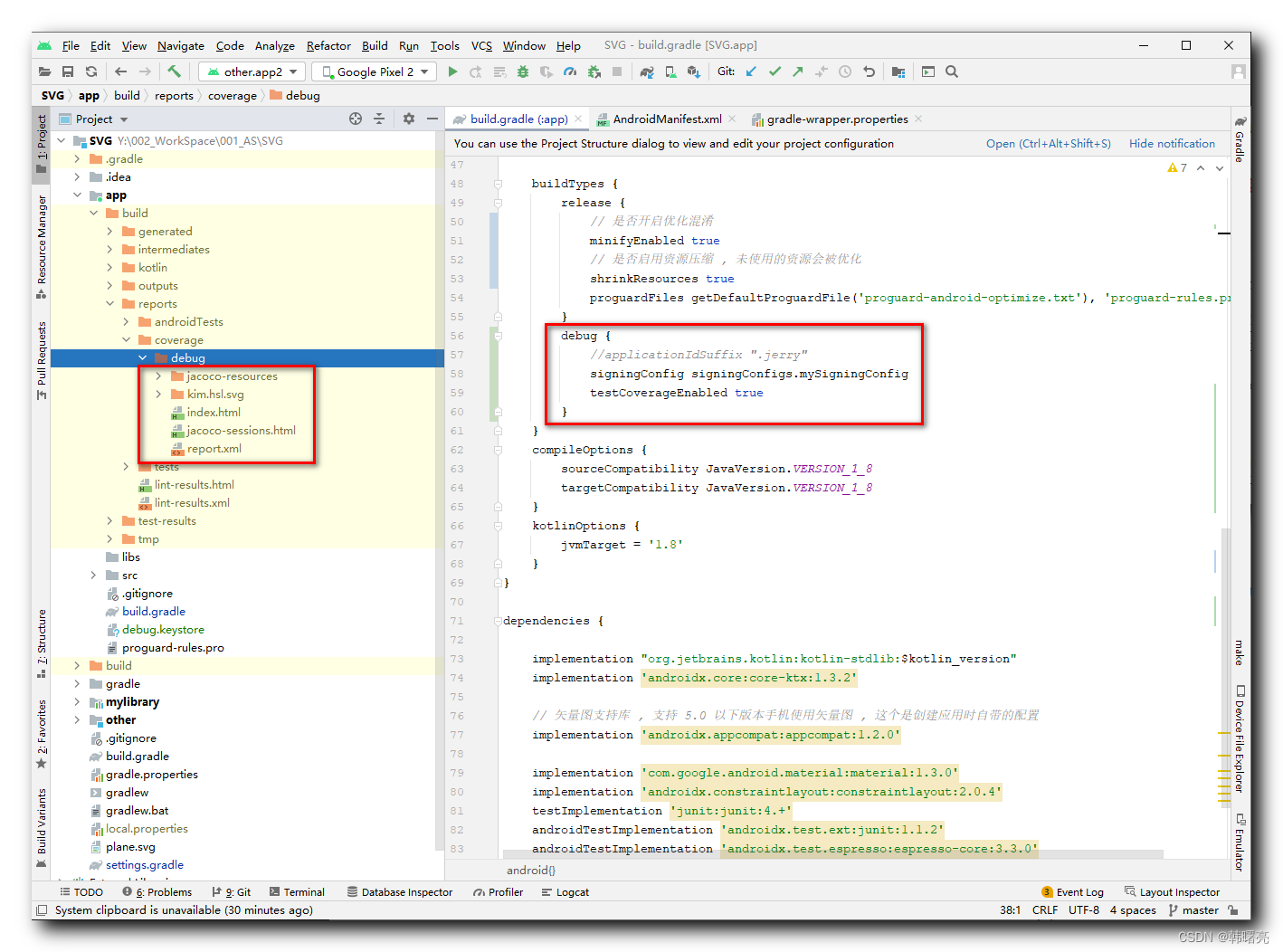
Task: Collapse the debug folder in tree
Action: point(143,358)
